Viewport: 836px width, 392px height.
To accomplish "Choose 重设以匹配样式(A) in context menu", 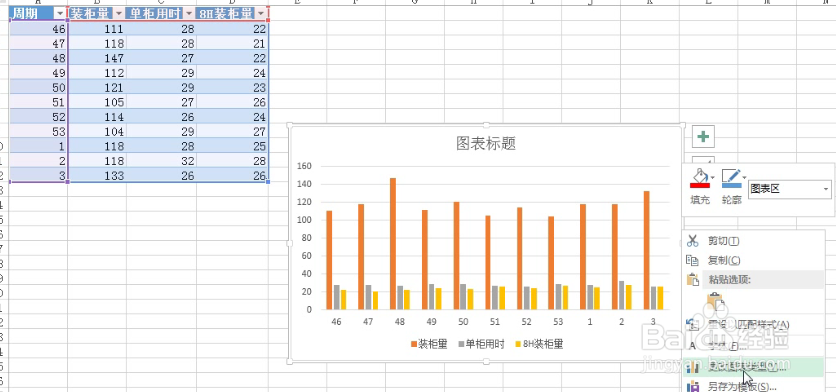I will click(754, 324).
